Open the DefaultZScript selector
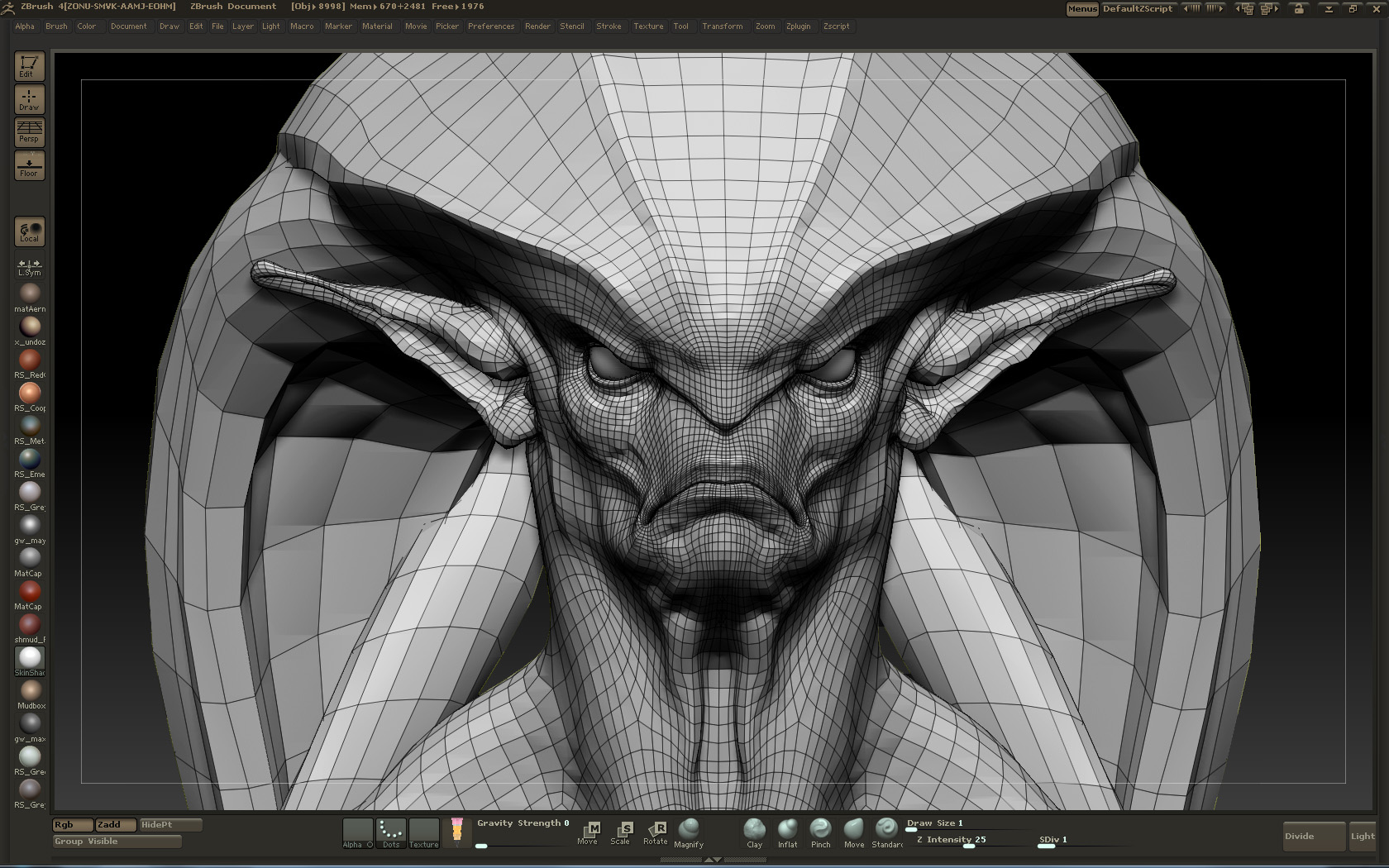The image size is (1389, 868). (1138, 9)
